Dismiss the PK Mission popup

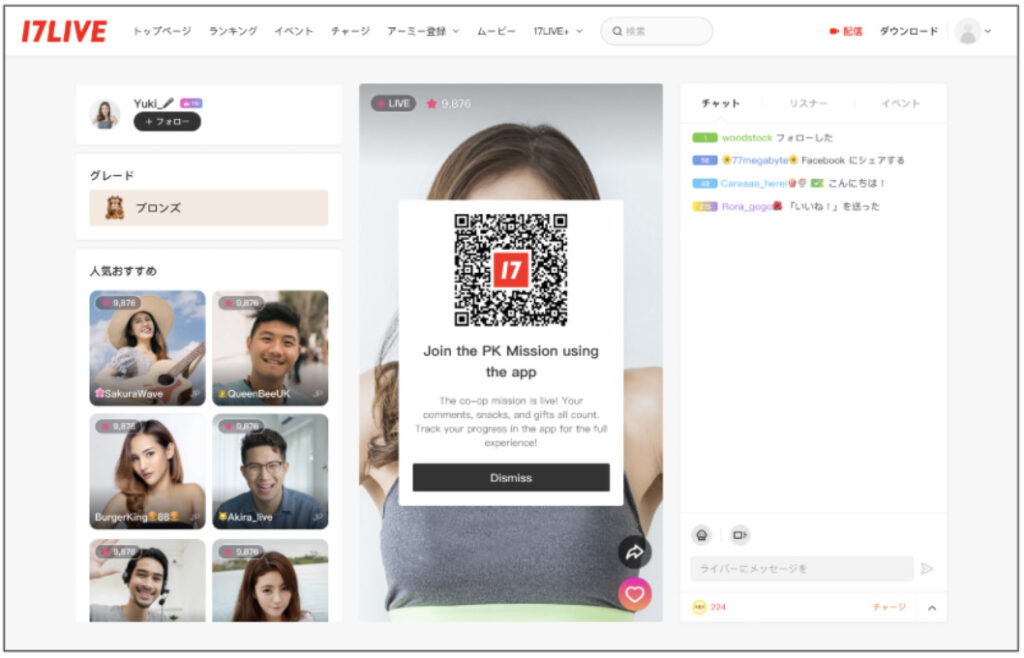coord(511,477)
